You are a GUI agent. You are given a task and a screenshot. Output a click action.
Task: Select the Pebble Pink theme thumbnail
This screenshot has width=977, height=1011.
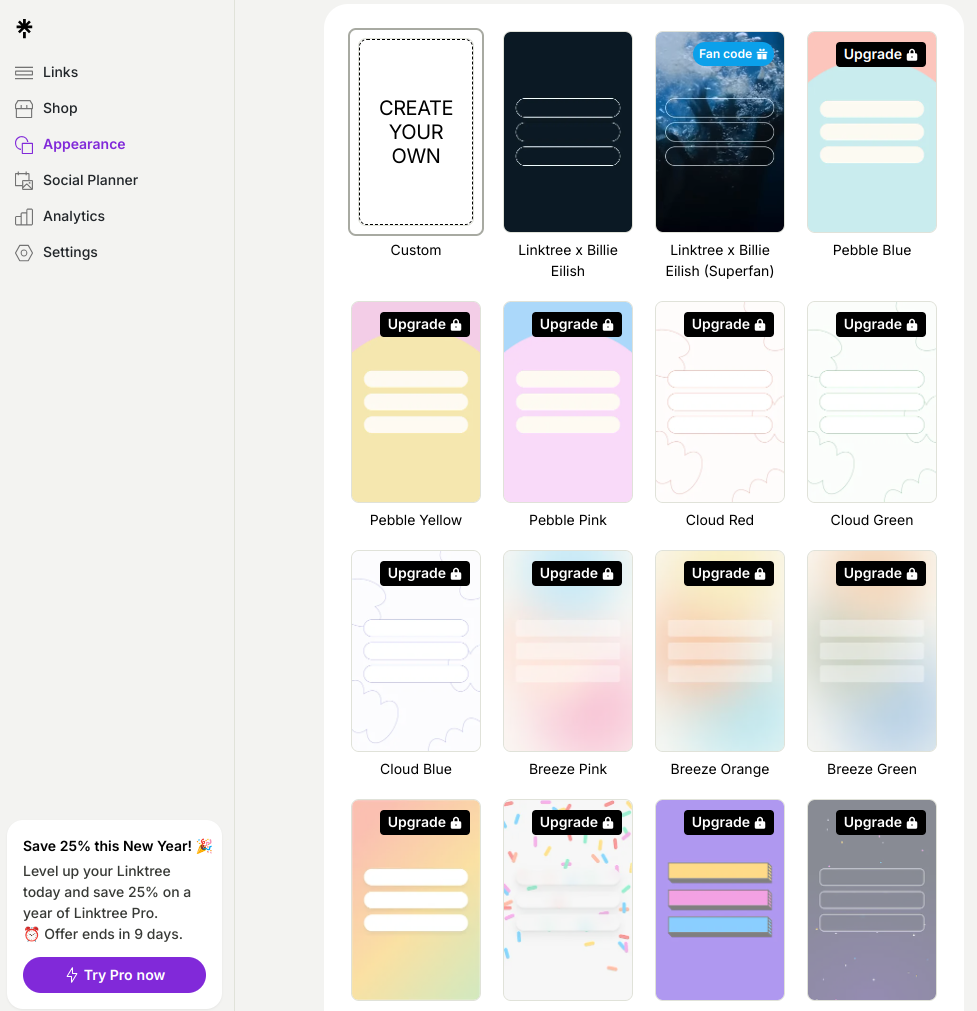567,402
